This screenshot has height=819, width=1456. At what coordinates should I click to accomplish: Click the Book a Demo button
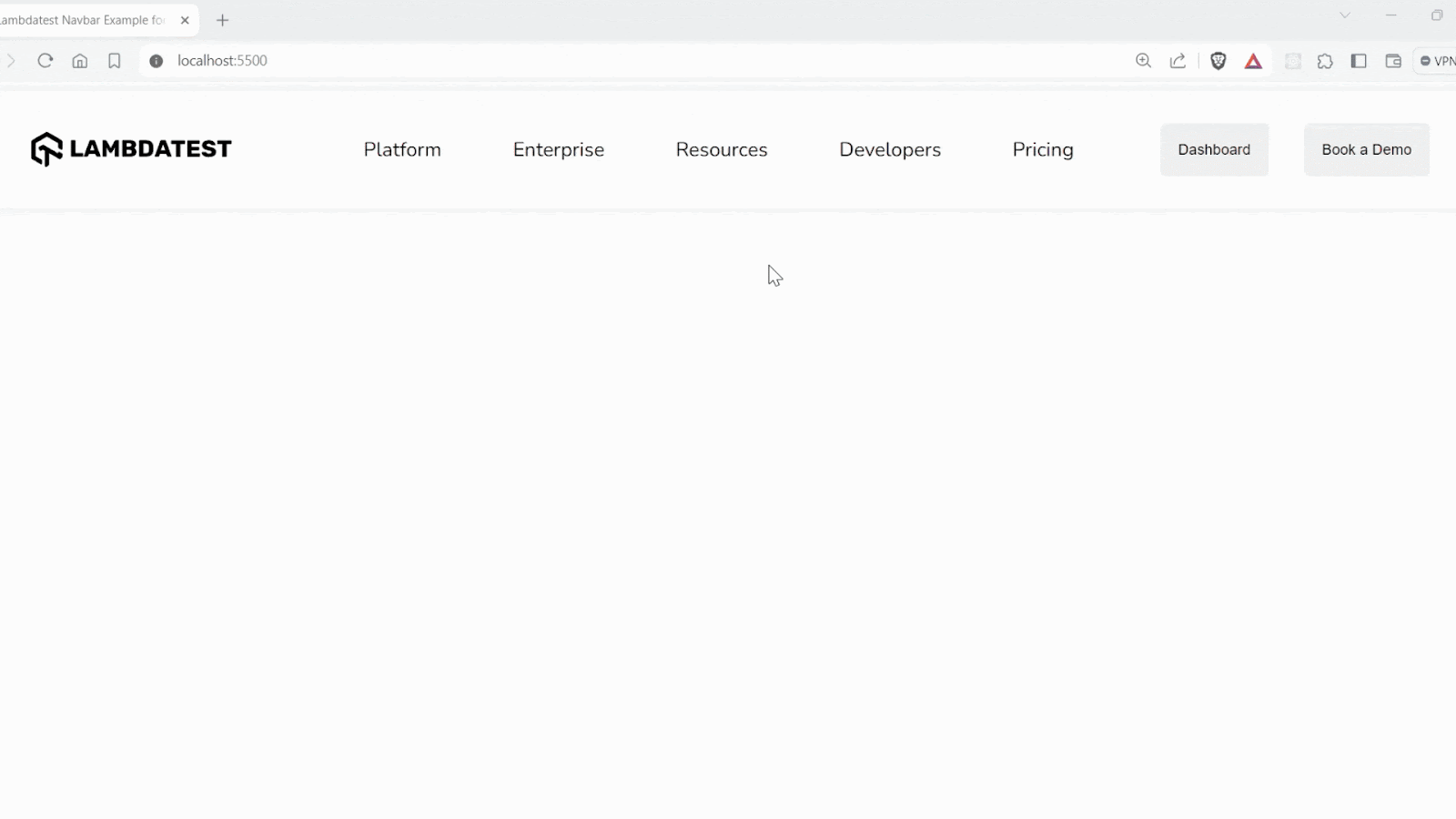click(1367, 149)
